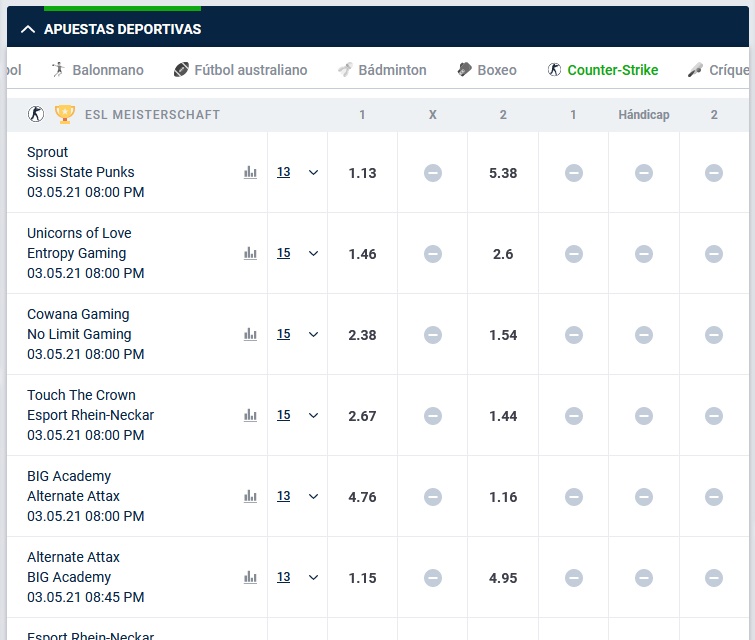755x640 pixels.
Task: Expand the Cowana Gaming row chevron
Action: pos(313,334)
